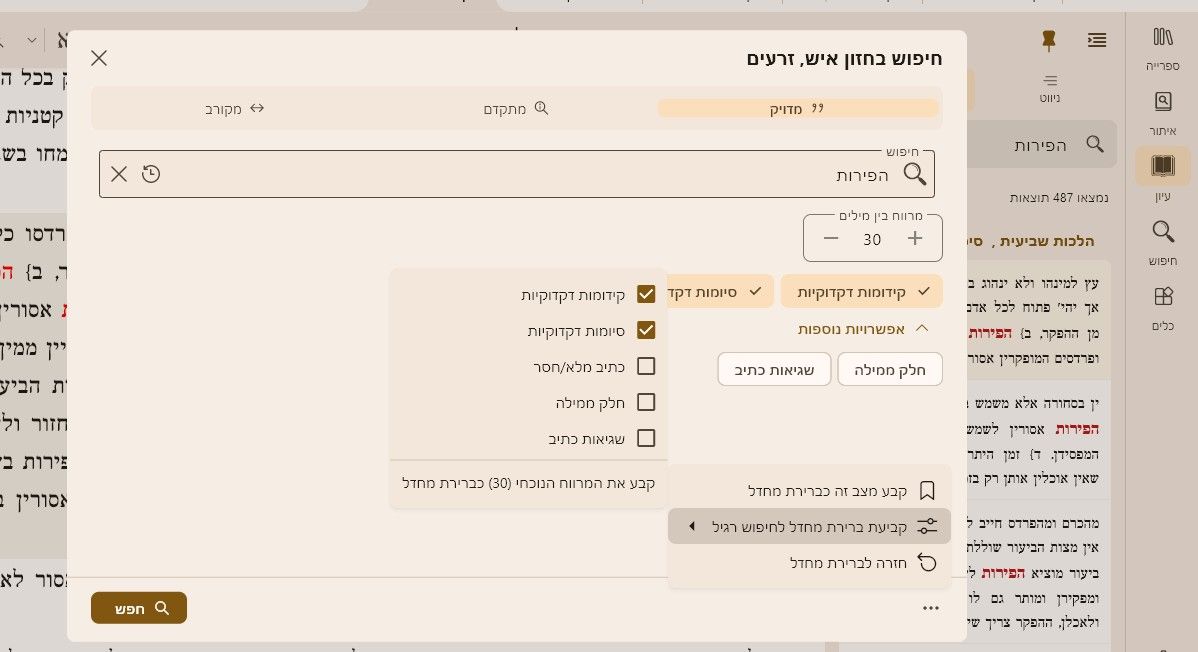Click the font size dropdown arrow at top left
The height and width of the screenshot is (652, 1198).
point(31,40)
